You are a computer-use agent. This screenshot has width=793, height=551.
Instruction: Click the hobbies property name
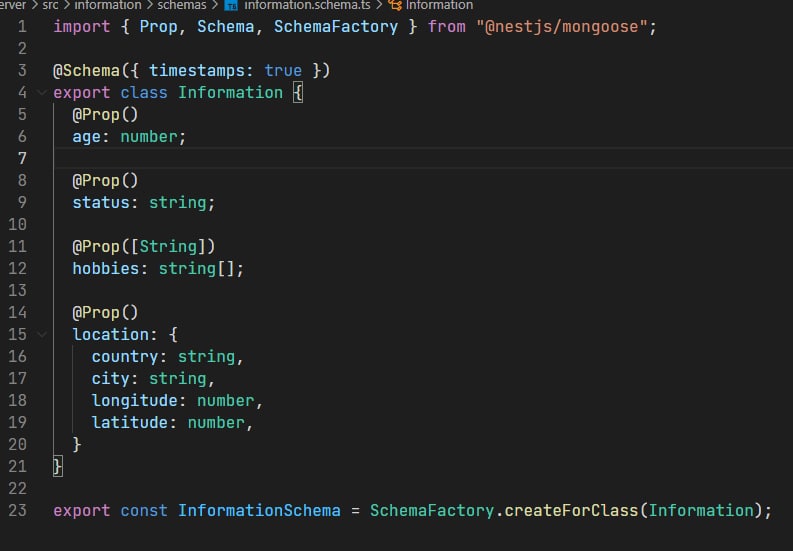(105, 268)
